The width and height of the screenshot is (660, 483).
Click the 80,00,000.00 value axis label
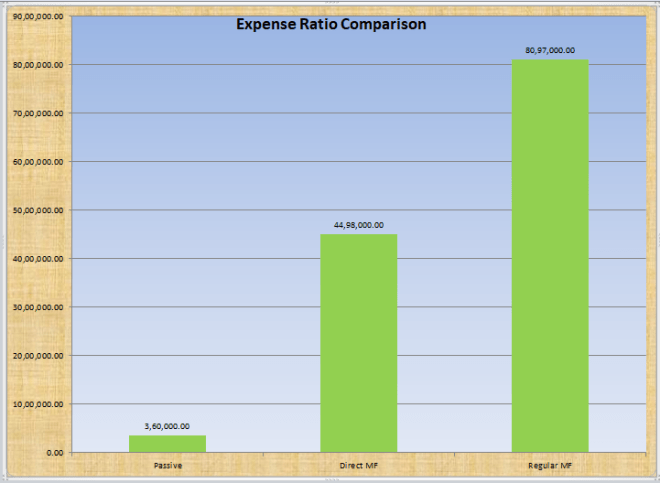(x=39, y=65)
